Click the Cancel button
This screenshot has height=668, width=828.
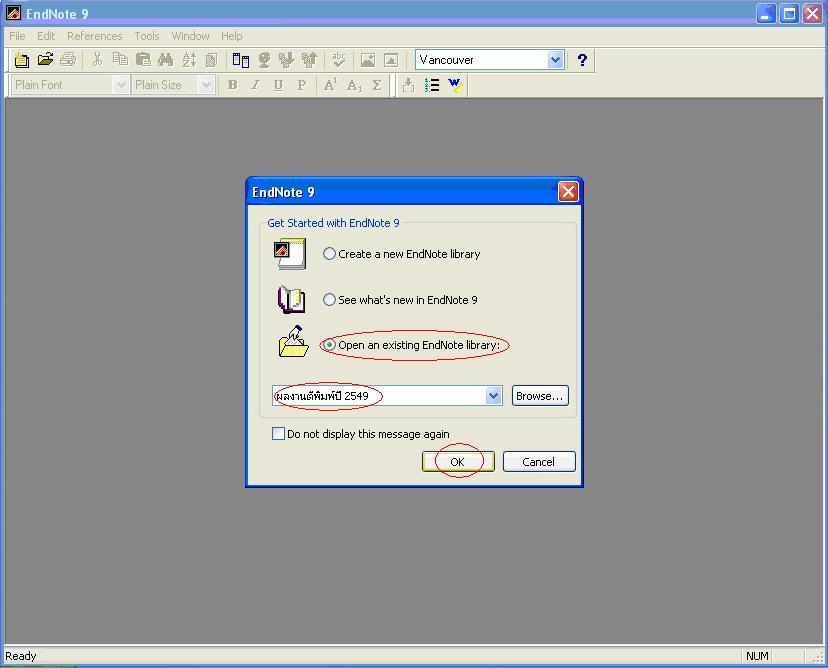(x=539, y=462)
